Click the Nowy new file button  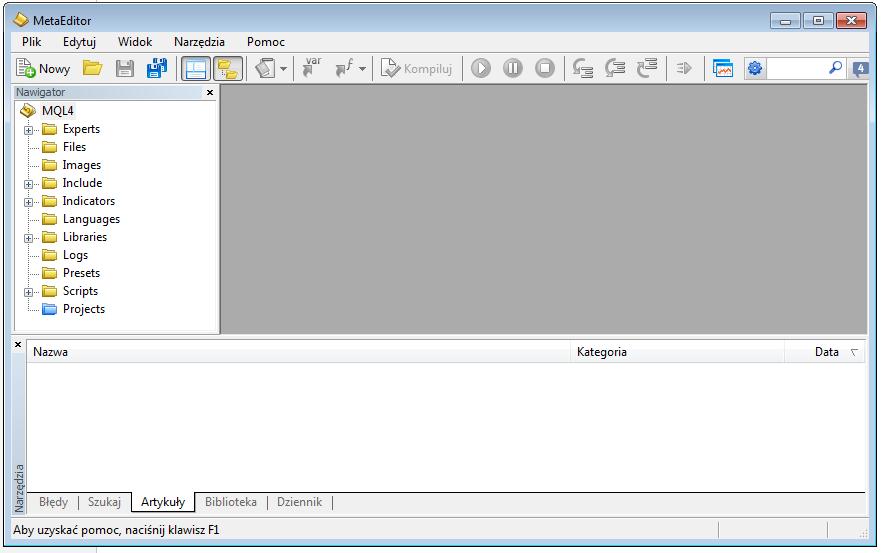[44, 69]
